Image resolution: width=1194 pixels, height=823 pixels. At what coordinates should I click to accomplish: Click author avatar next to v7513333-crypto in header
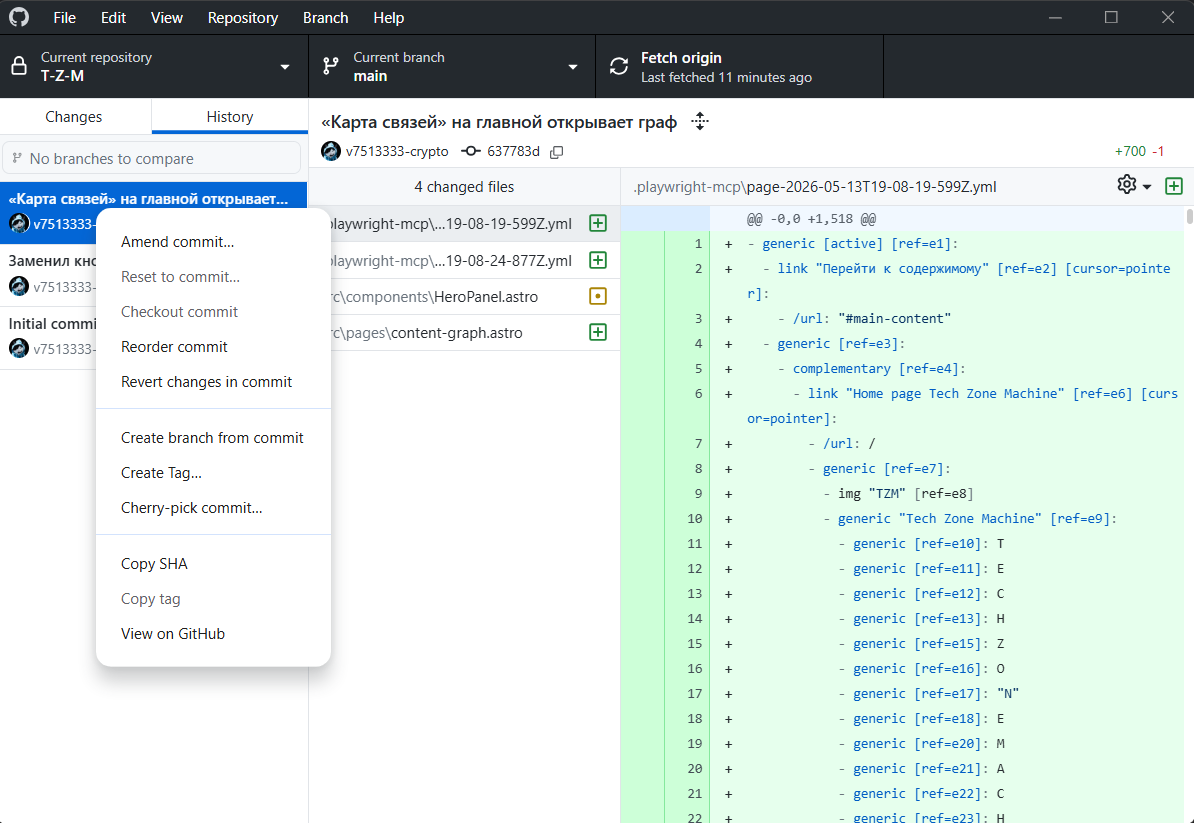(x=331, y=151)
